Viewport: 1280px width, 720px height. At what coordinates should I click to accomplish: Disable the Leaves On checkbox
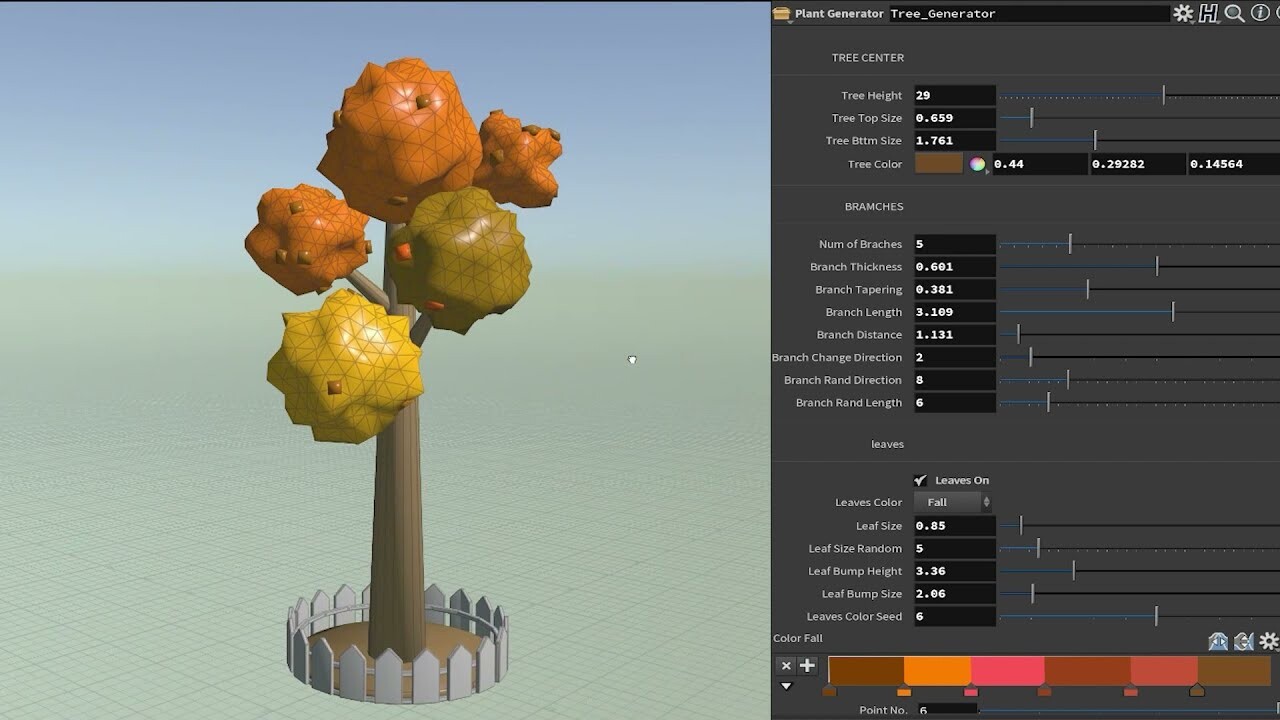921,479
